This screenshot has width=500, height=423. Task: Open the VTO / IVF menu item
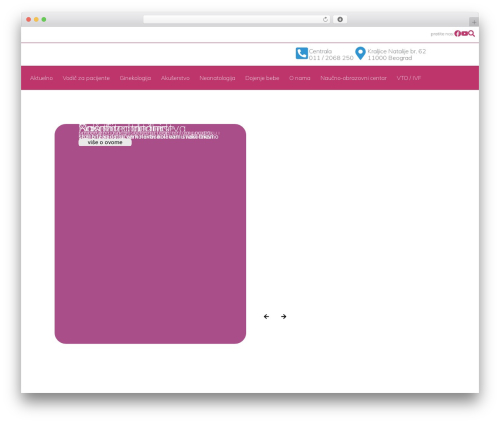pos(408,78)
